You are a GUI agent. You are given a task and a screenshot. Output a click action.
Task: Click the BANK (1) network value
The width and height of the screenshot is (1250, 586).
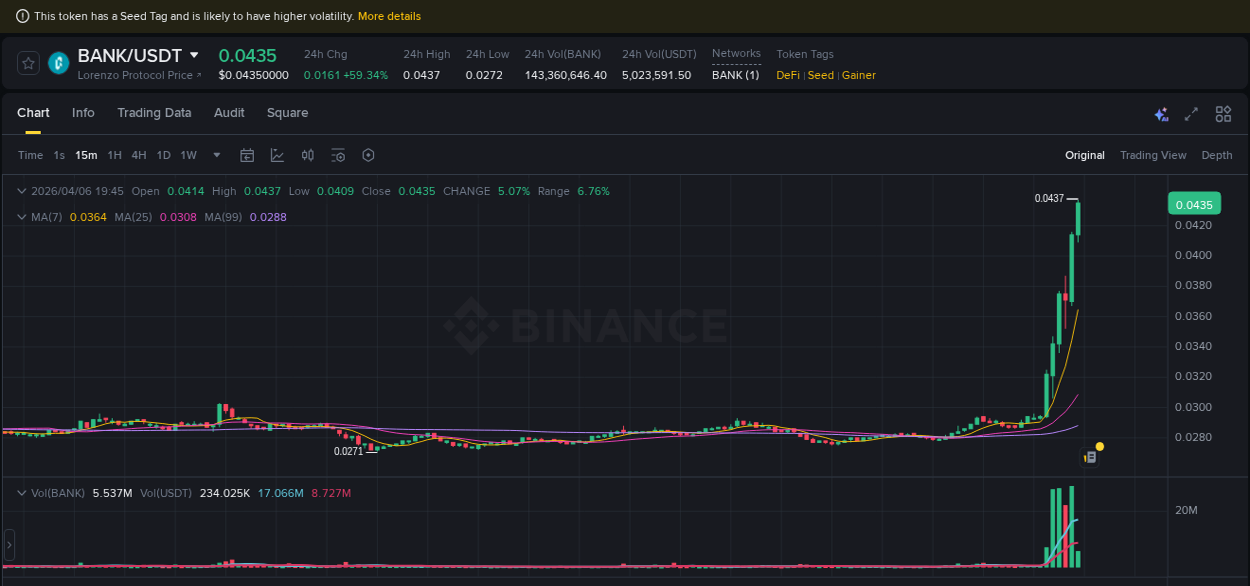click(x=735, y=75)
